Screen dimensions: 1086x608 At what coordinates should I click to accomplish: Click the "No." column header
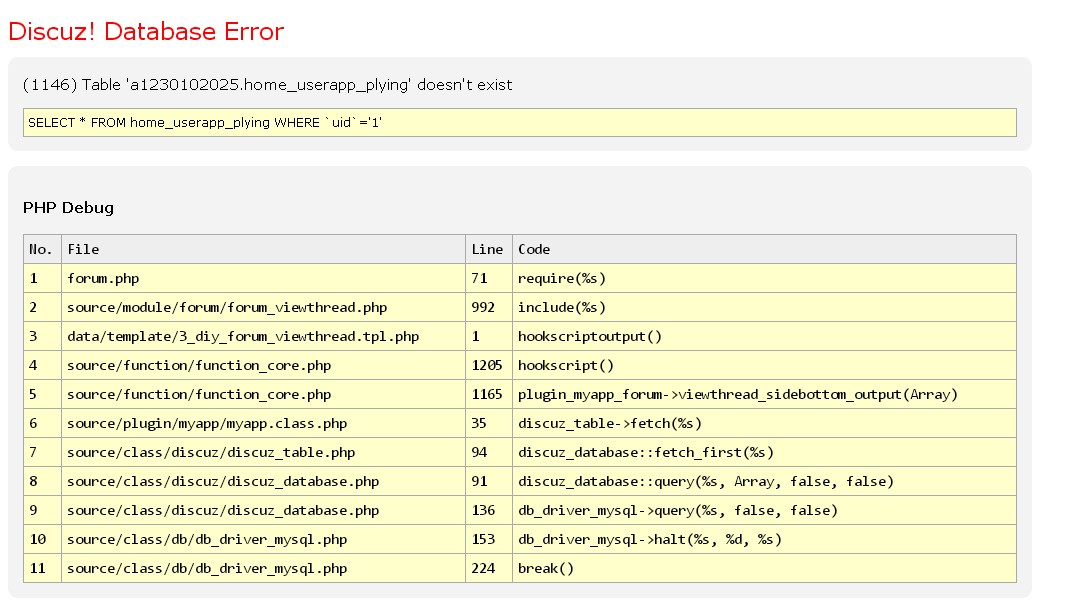point(41,249)
